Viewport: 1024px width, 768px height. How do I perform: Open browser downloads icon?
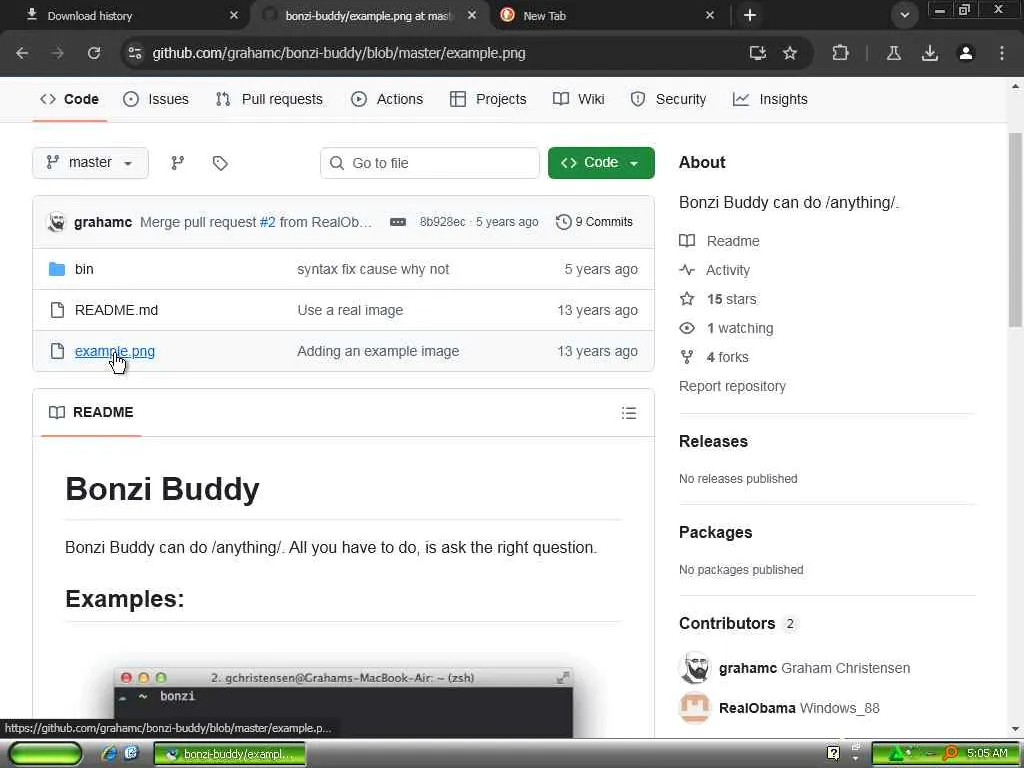pyautogui.click(x=930, y=53)
